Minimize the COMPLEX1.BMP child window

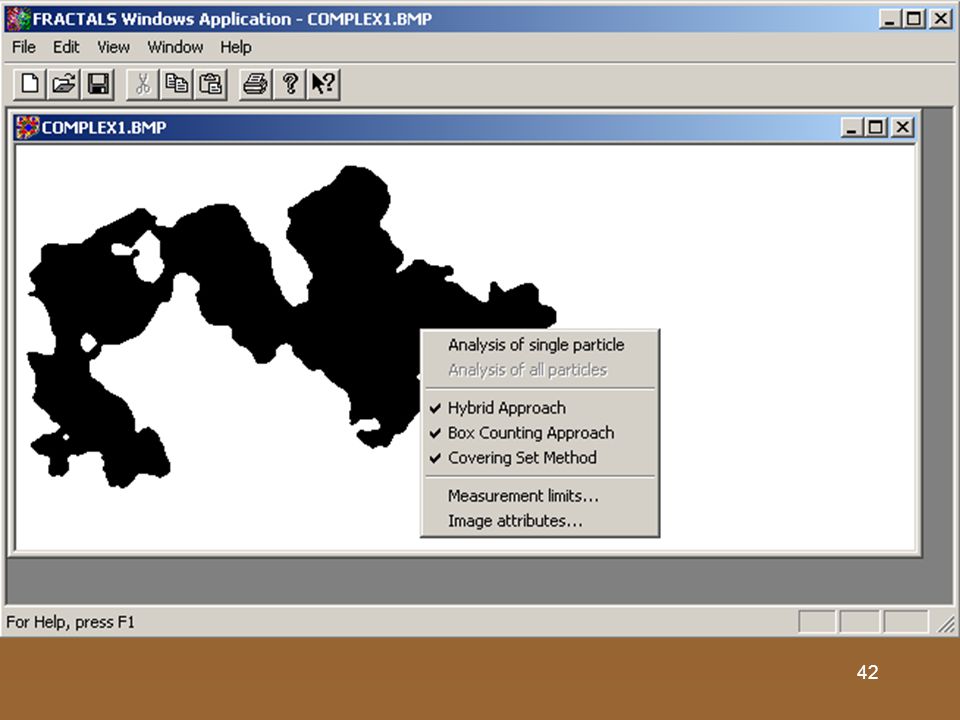click(x=852, y=127)
